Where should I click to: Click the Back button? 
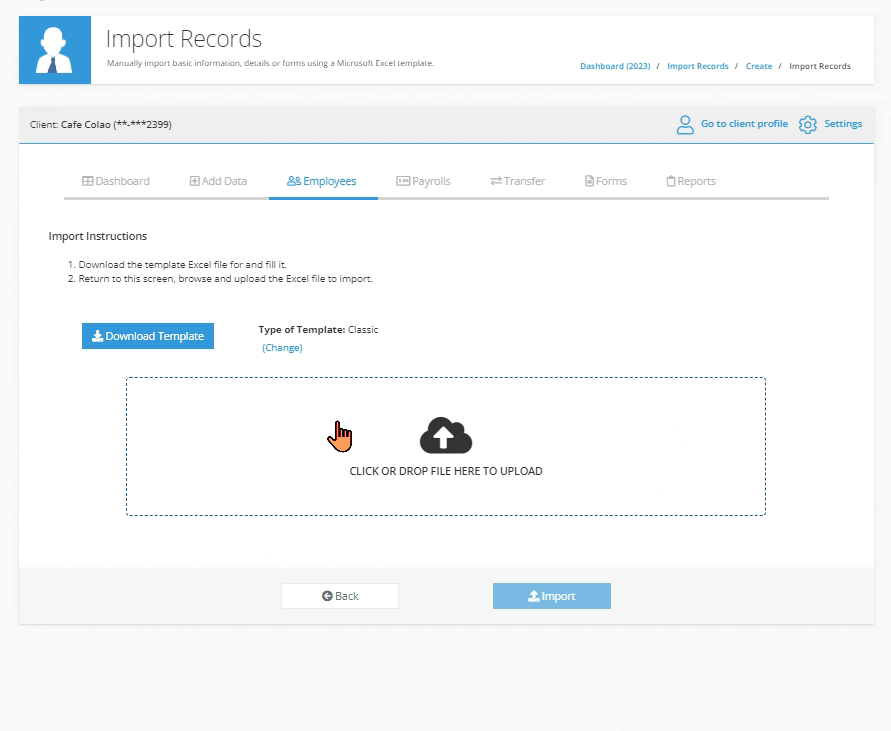(x=340, y=596)
